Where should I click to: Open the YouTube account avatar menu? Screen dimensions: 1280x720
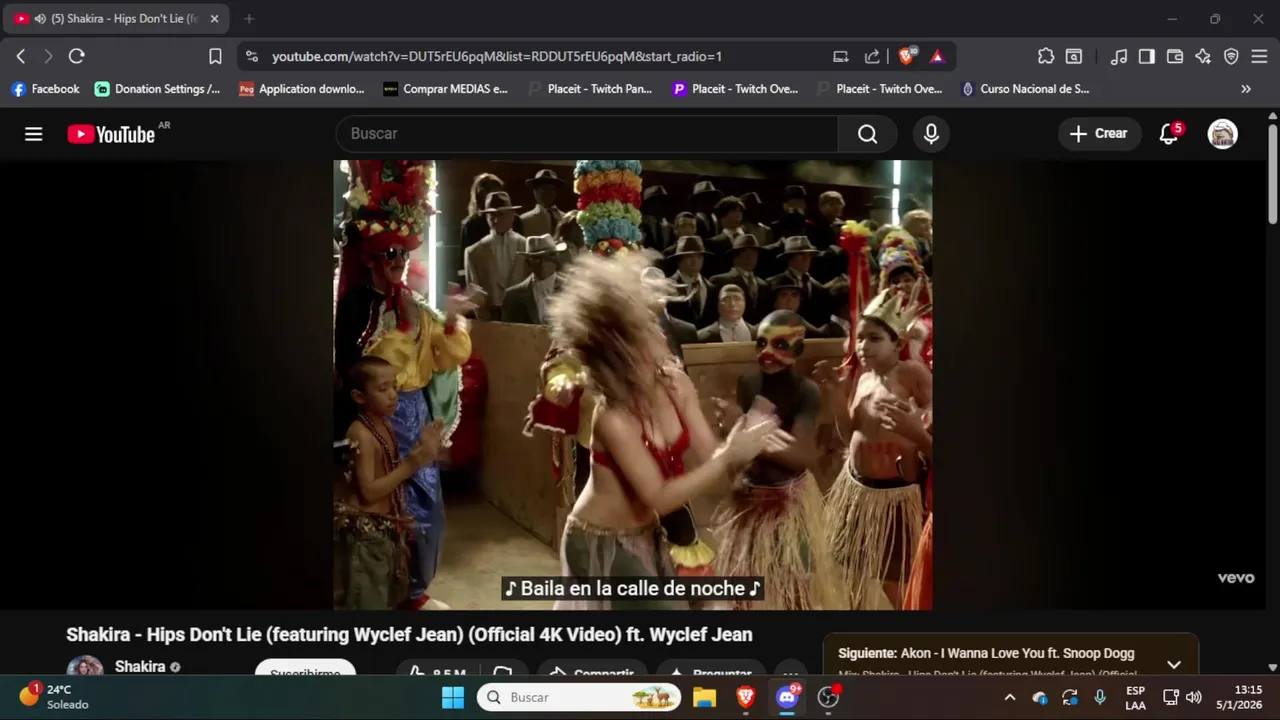coord(1222,134)
